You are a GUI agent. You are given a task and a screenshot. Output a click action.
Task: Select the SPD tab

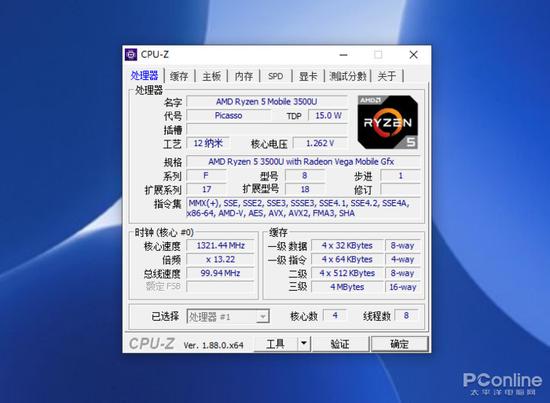[x=275, y=76]
